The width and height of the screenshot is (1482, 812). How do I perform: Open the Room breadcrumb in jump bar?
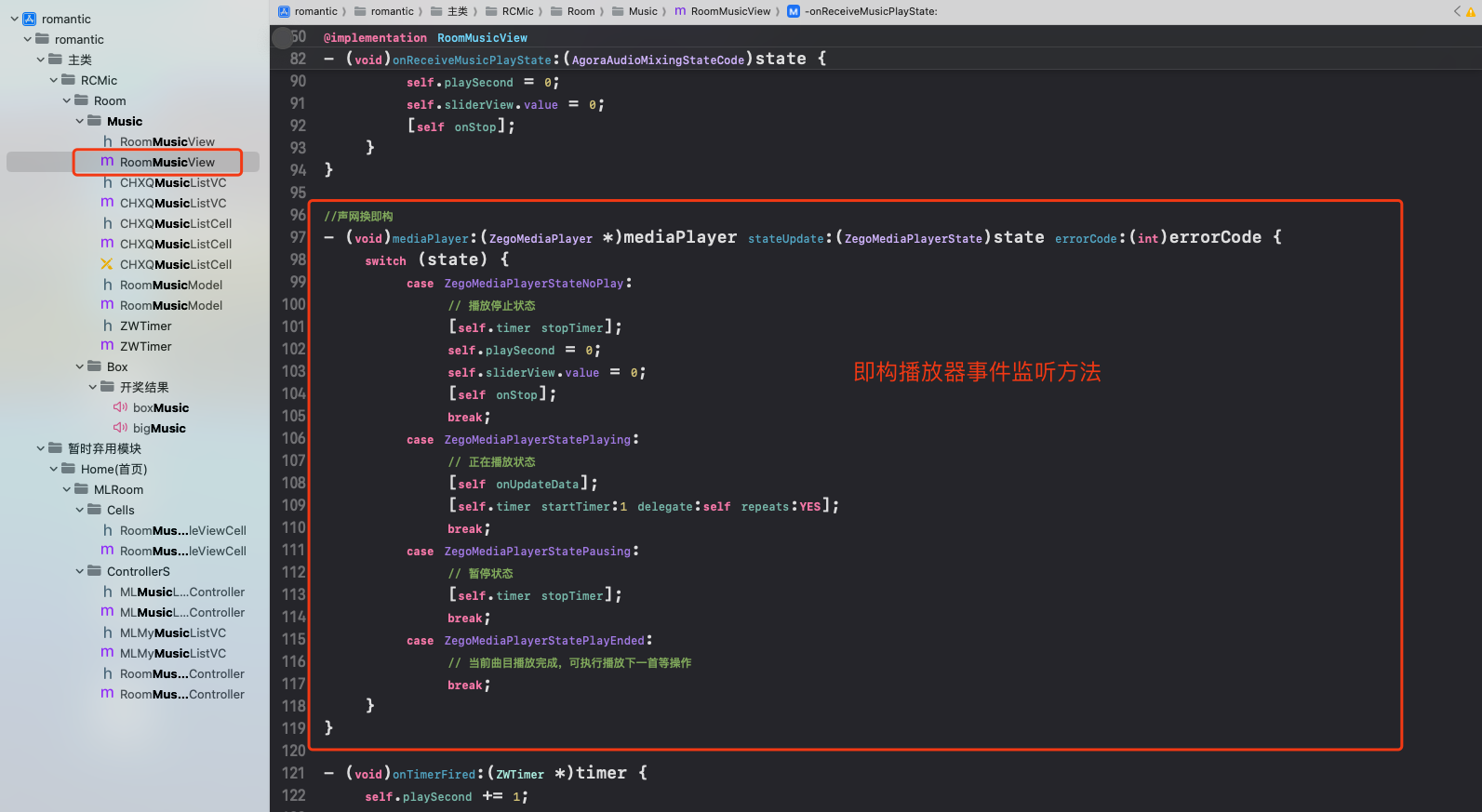573,11
